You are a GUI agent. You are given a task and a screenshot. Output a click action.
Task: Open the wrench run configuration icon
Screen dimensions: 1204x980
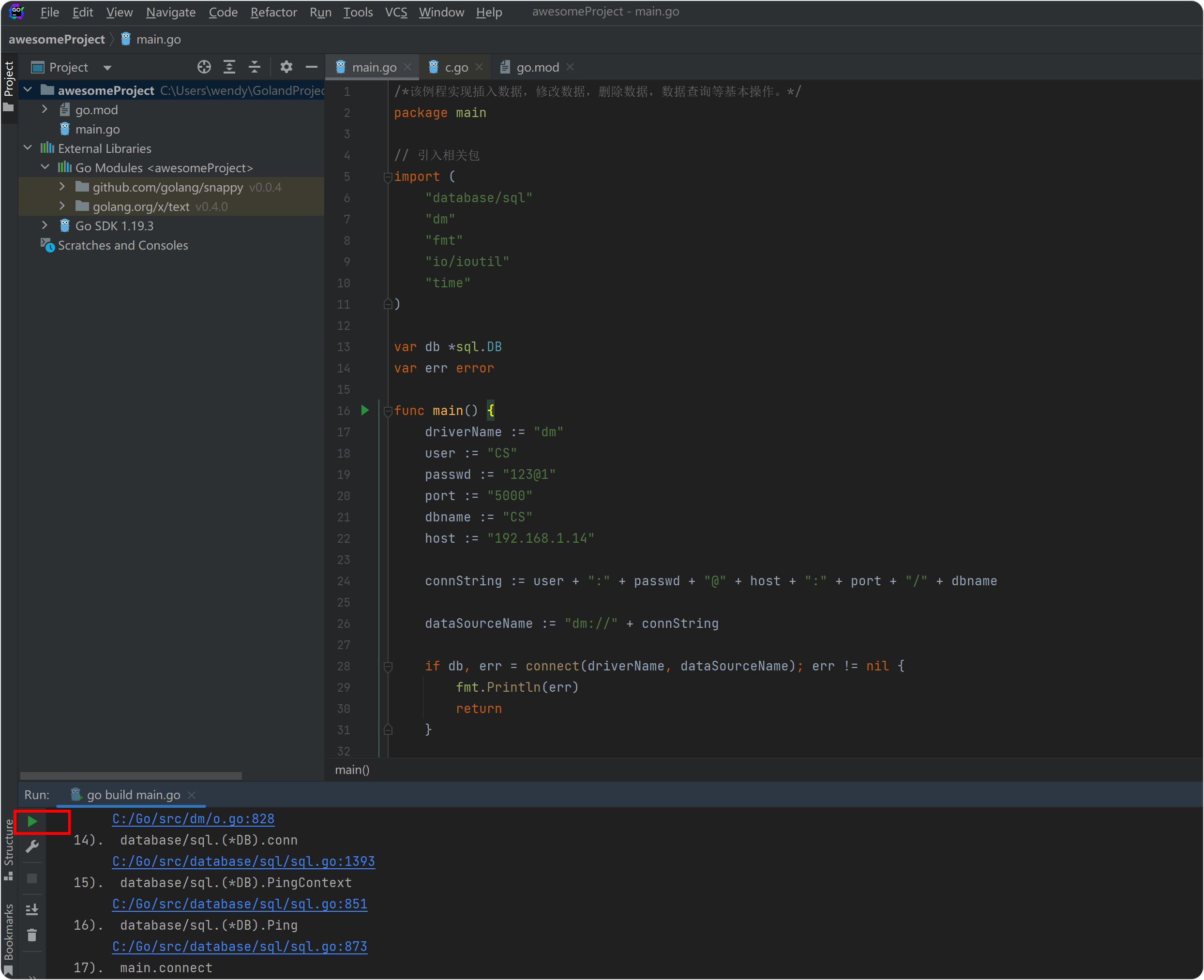(x=32, y=846)
